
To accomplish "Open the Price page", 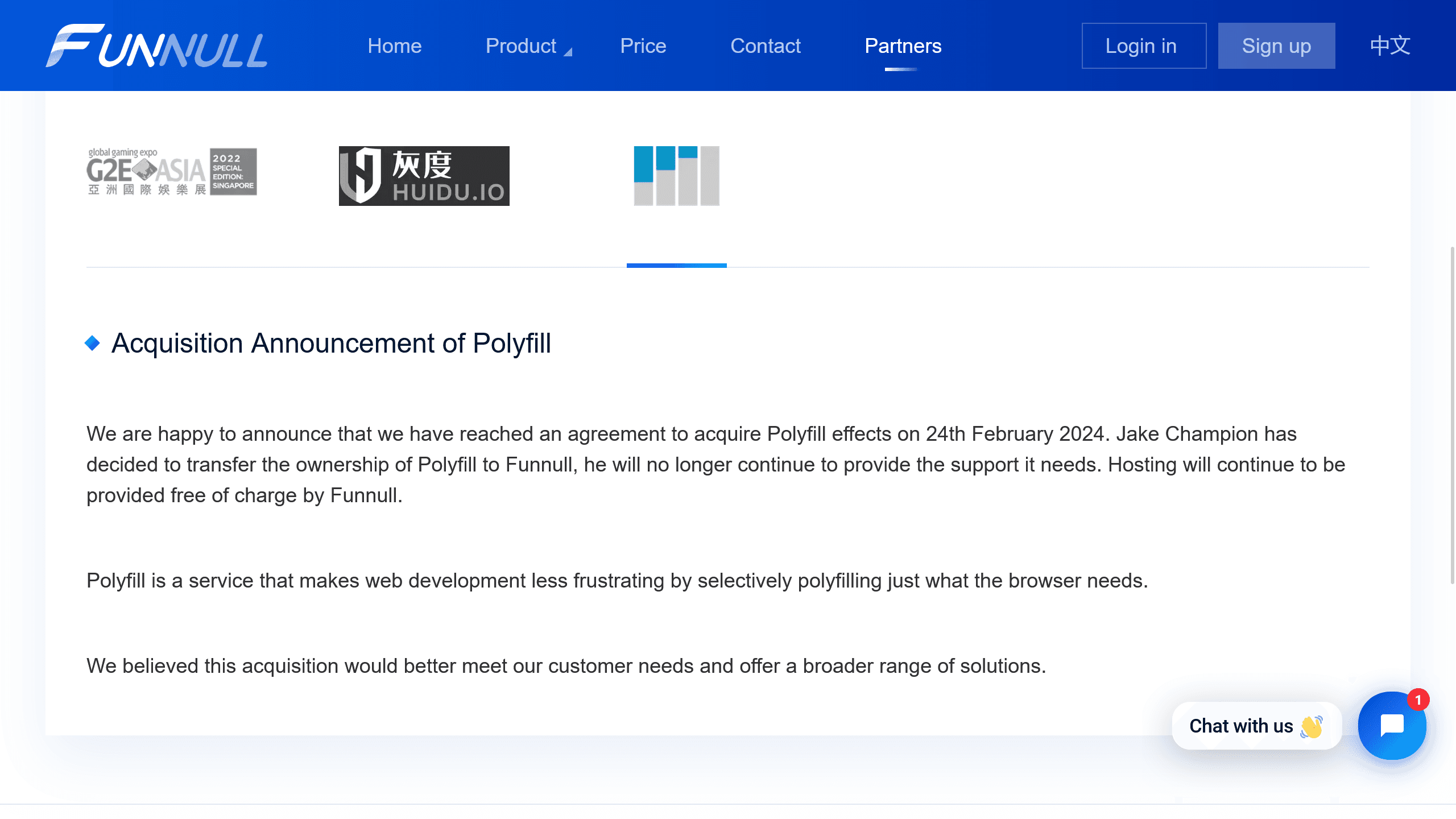I will (x=643, y=45).
